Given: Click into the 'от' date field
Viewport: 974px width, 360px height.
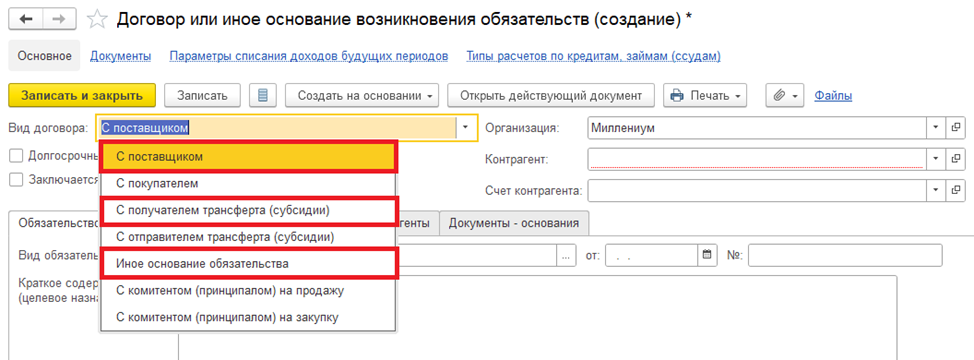Looking at the screenshot, I should [x=652, y=255].
